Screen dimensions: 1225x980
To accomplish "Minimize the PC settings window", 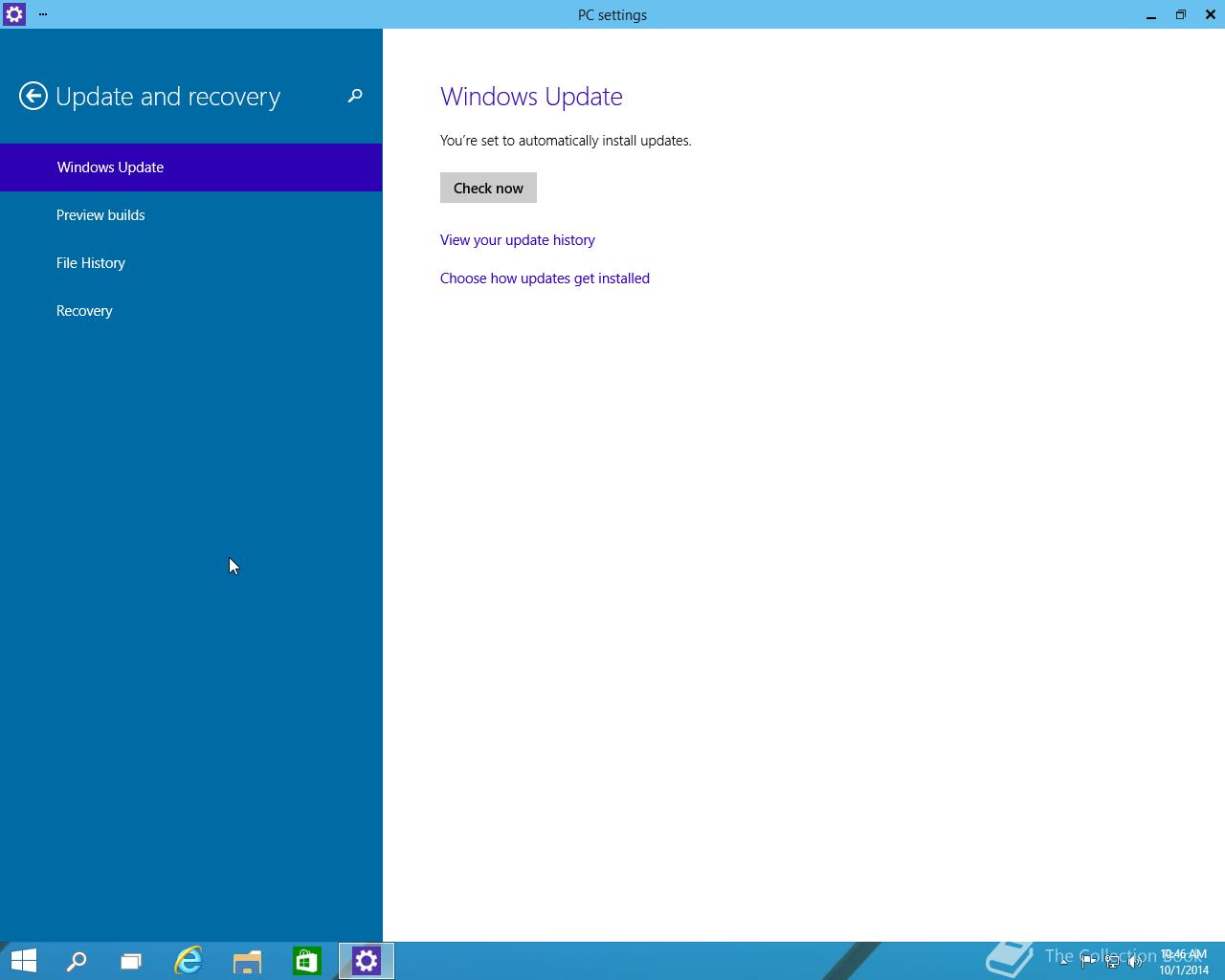I will tap(1151, 14).
